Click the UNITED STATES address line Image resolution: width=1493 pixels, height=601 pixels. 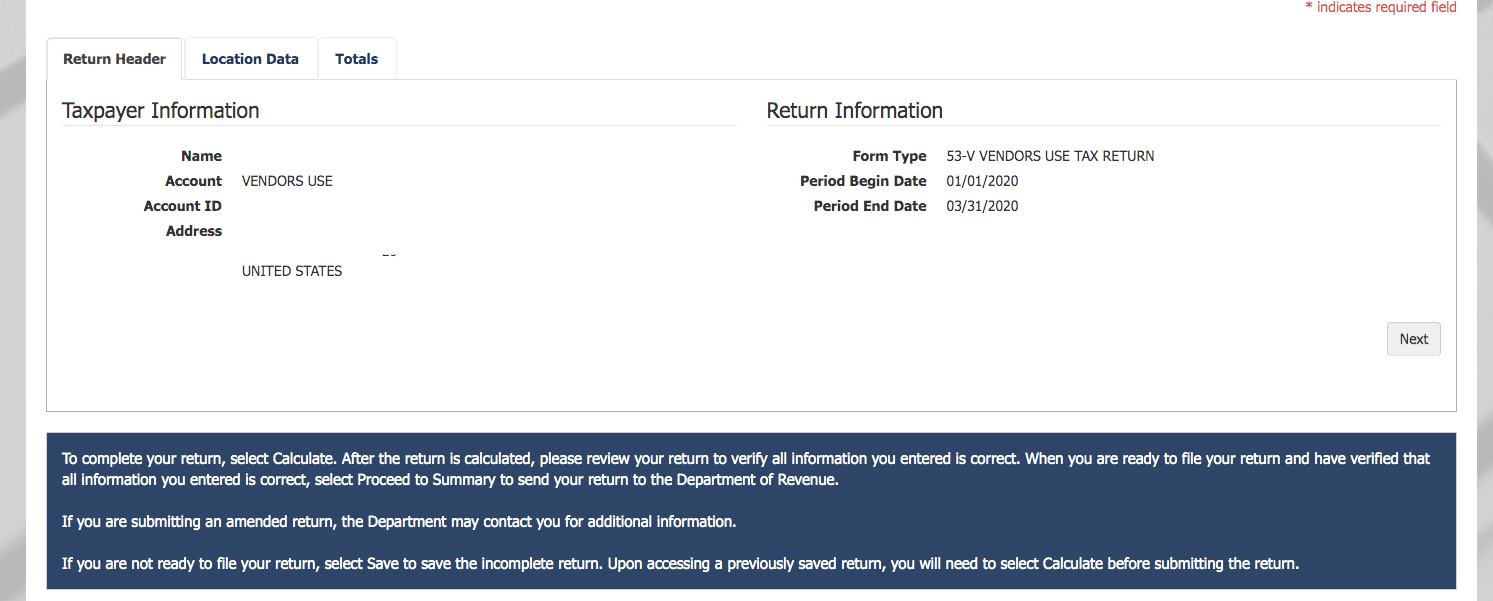292,271
